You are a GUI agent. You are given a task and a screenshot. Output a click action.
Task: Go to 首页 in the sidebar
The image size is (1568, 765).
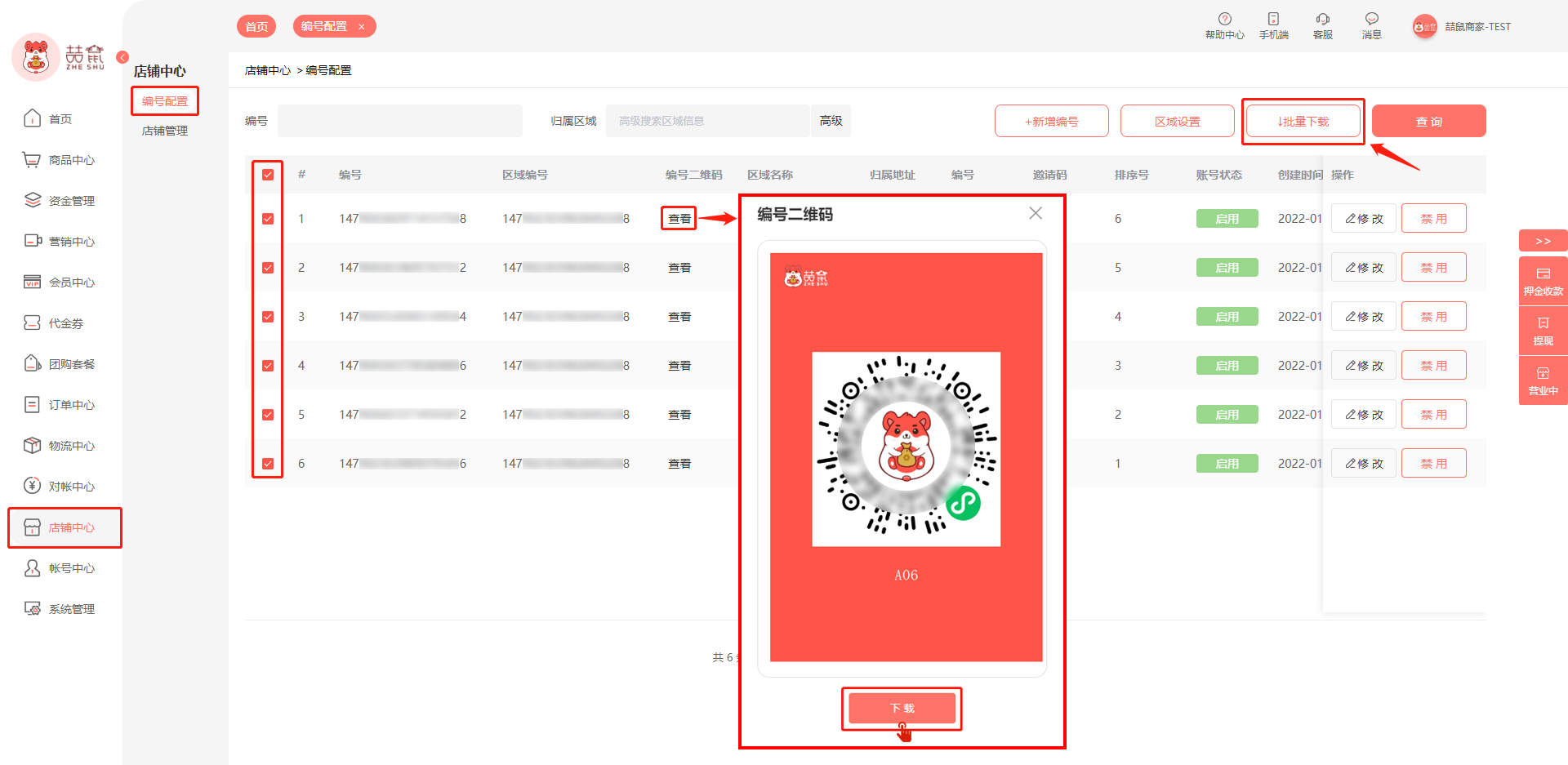(x=60, y=119)
